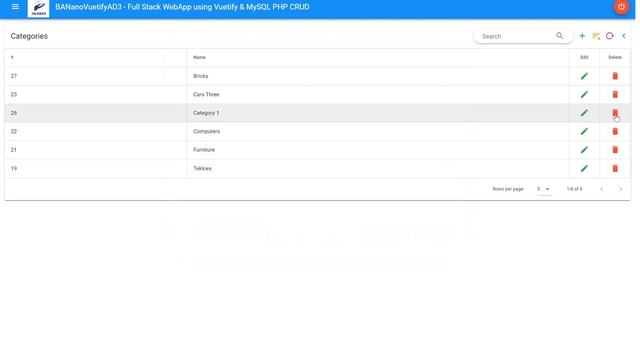Select the Tekkies name cell

[x=378, y=168]
